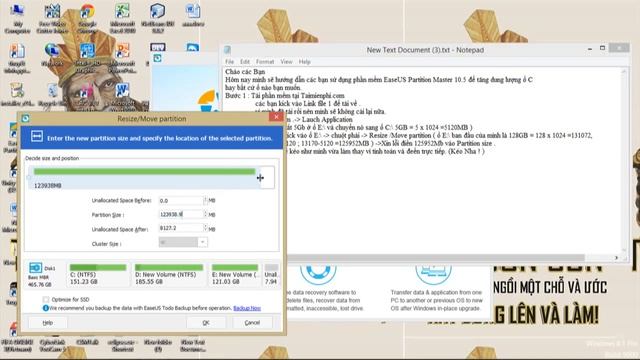Open Microsoft Word desktop shortcut
Viewport: 640px width, 360px height.
(122, 96)
